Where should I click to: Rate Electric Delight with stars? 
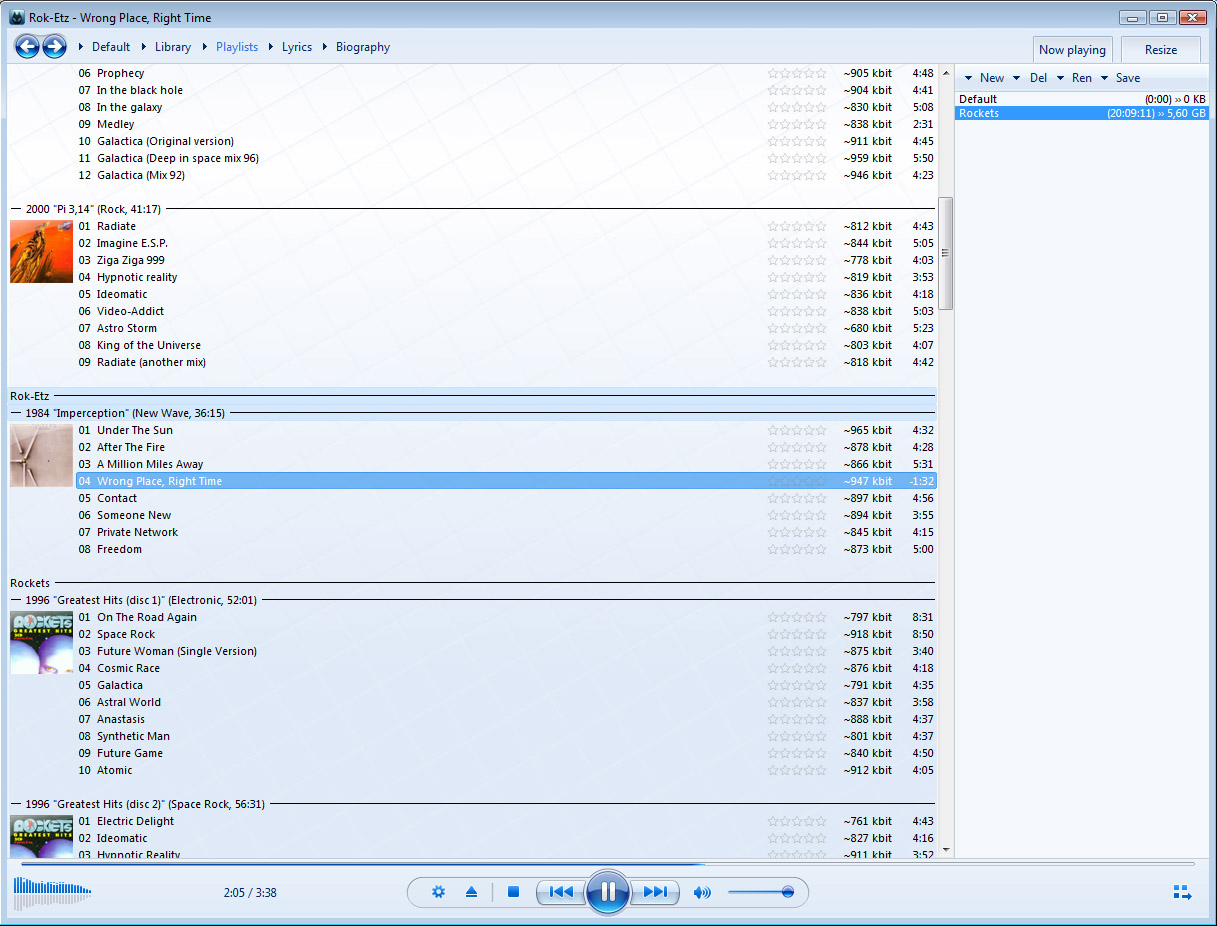(x=797, y=821)
